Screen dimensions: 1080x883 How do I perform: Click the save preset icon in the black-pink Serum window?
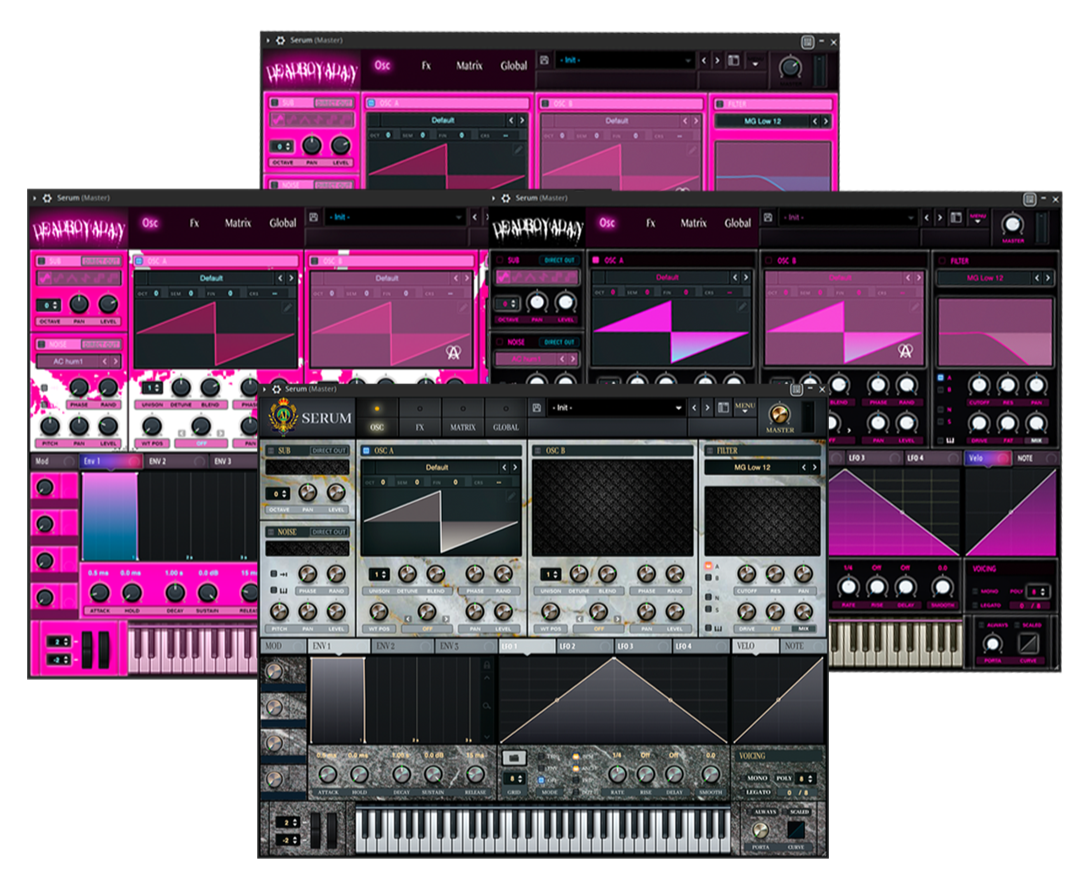(769, 217)
